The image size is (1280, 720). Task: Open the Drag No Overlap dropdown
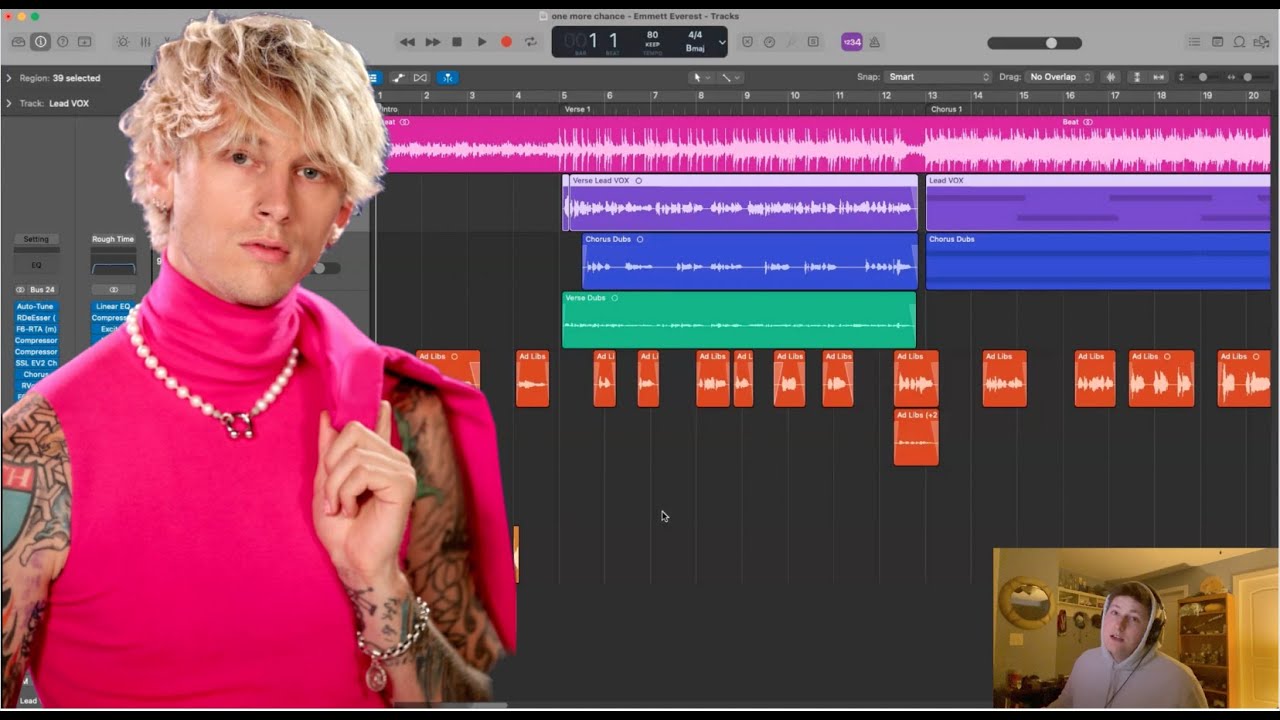pyautogui.click(x=1059, y=77)
